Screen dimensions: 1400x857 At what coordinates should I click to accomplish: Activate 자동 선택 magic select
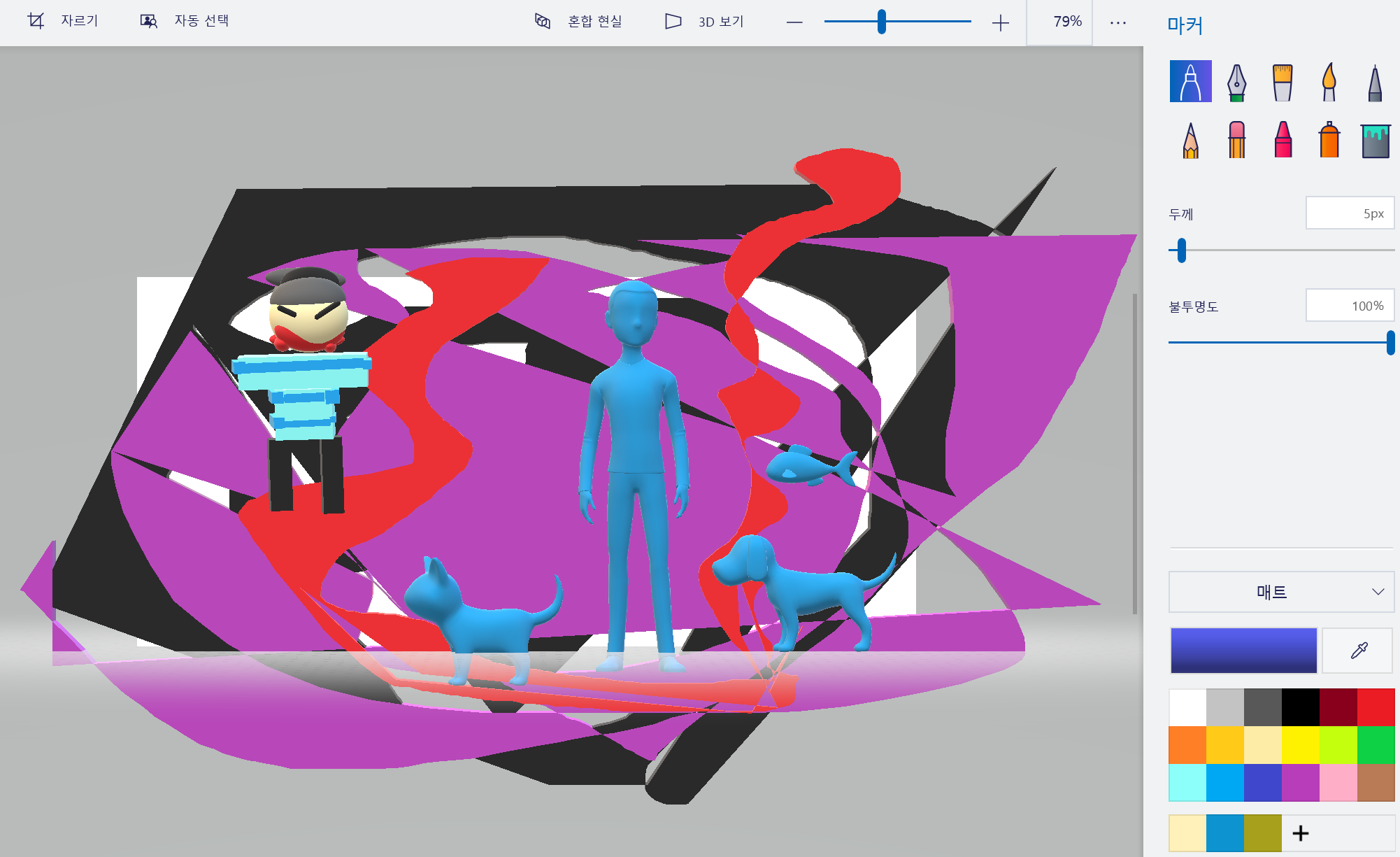[185, 21]
